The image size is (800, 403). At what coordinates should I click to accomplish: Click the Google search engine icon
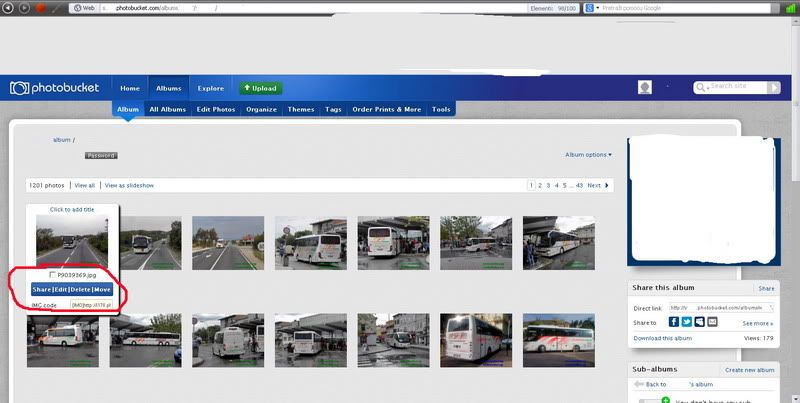coord(589,8)
